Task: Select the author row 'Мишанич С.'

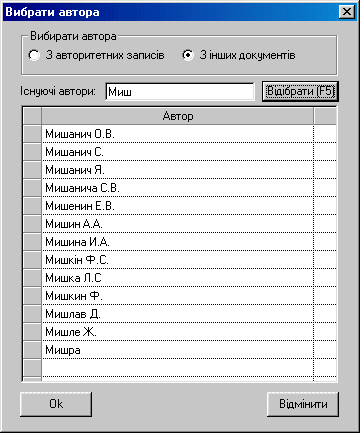Action: [178, 152]
